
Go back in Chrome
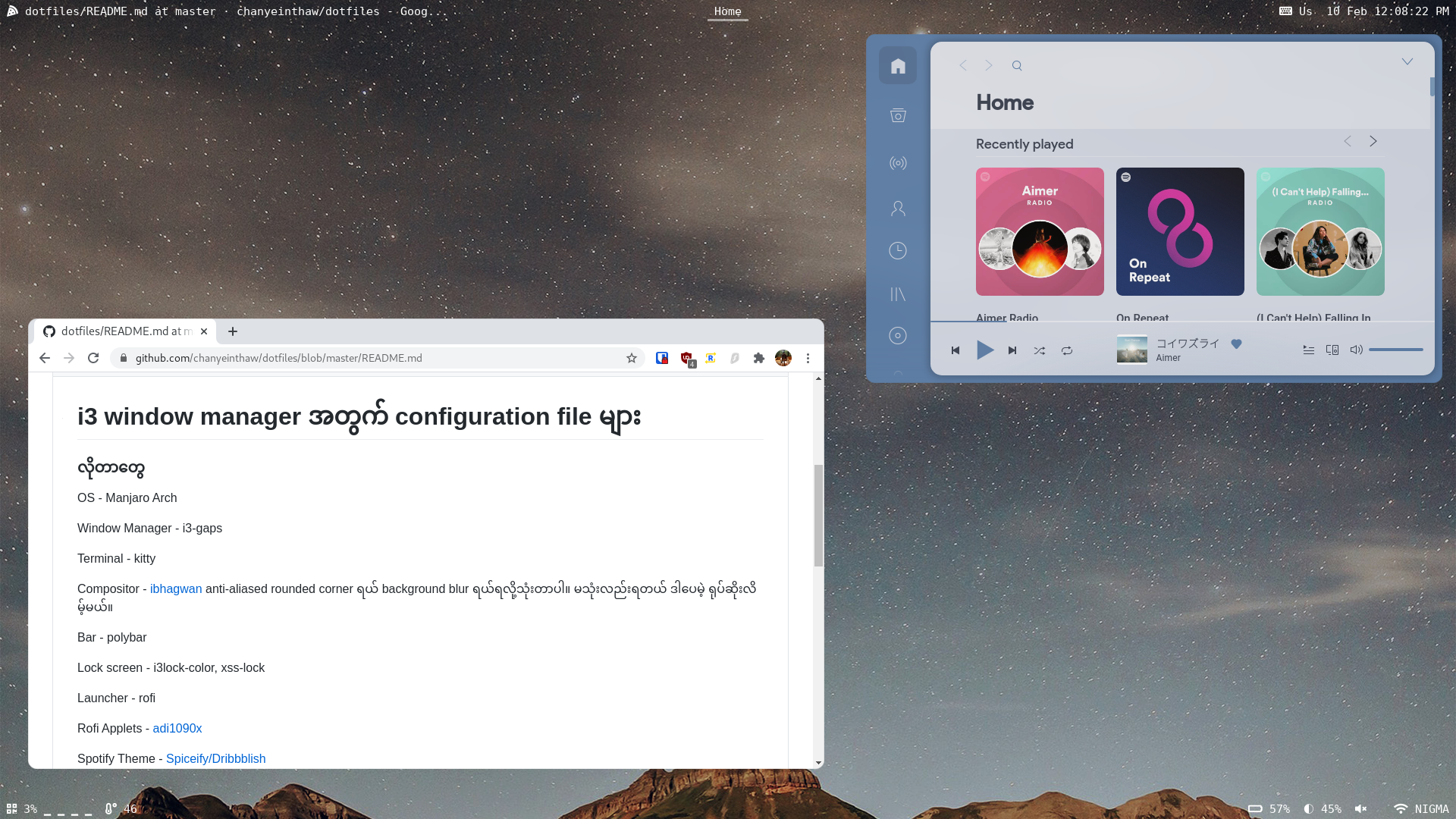point(45,358)
